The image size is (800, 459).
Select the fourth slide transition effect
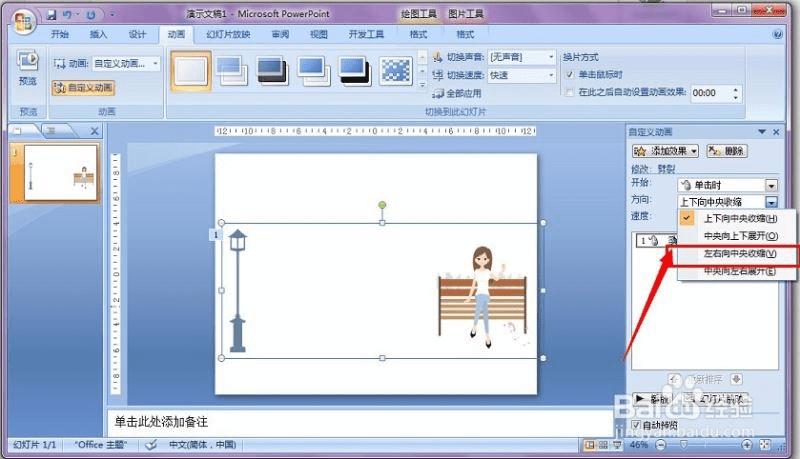(x=313, y=71)
